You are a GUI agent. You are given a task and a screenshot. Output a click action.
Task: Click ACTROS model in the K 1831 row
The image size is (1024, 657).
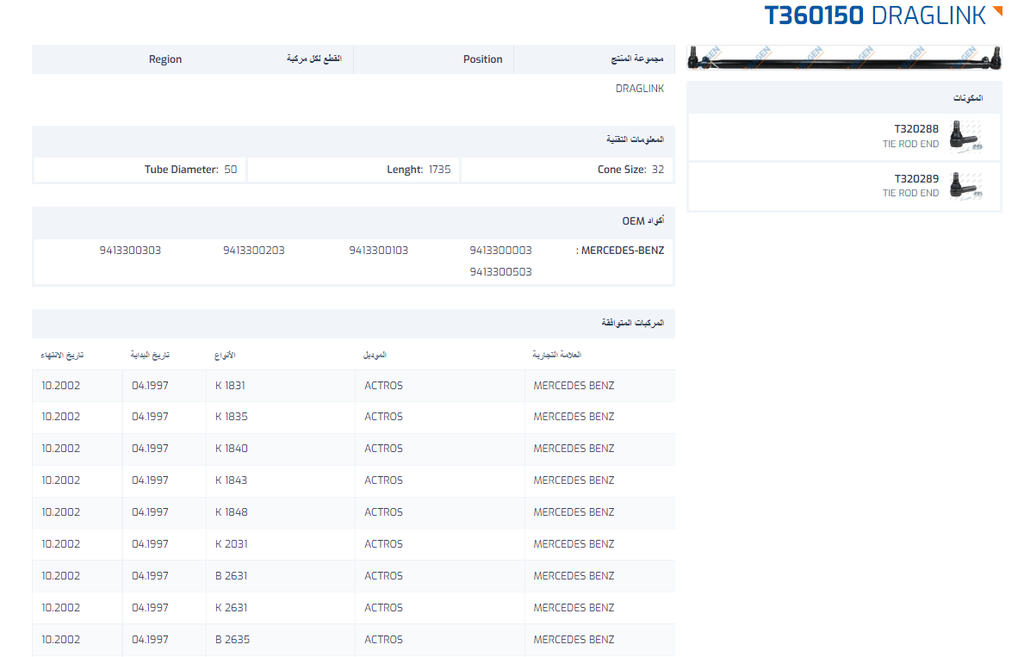383,385
